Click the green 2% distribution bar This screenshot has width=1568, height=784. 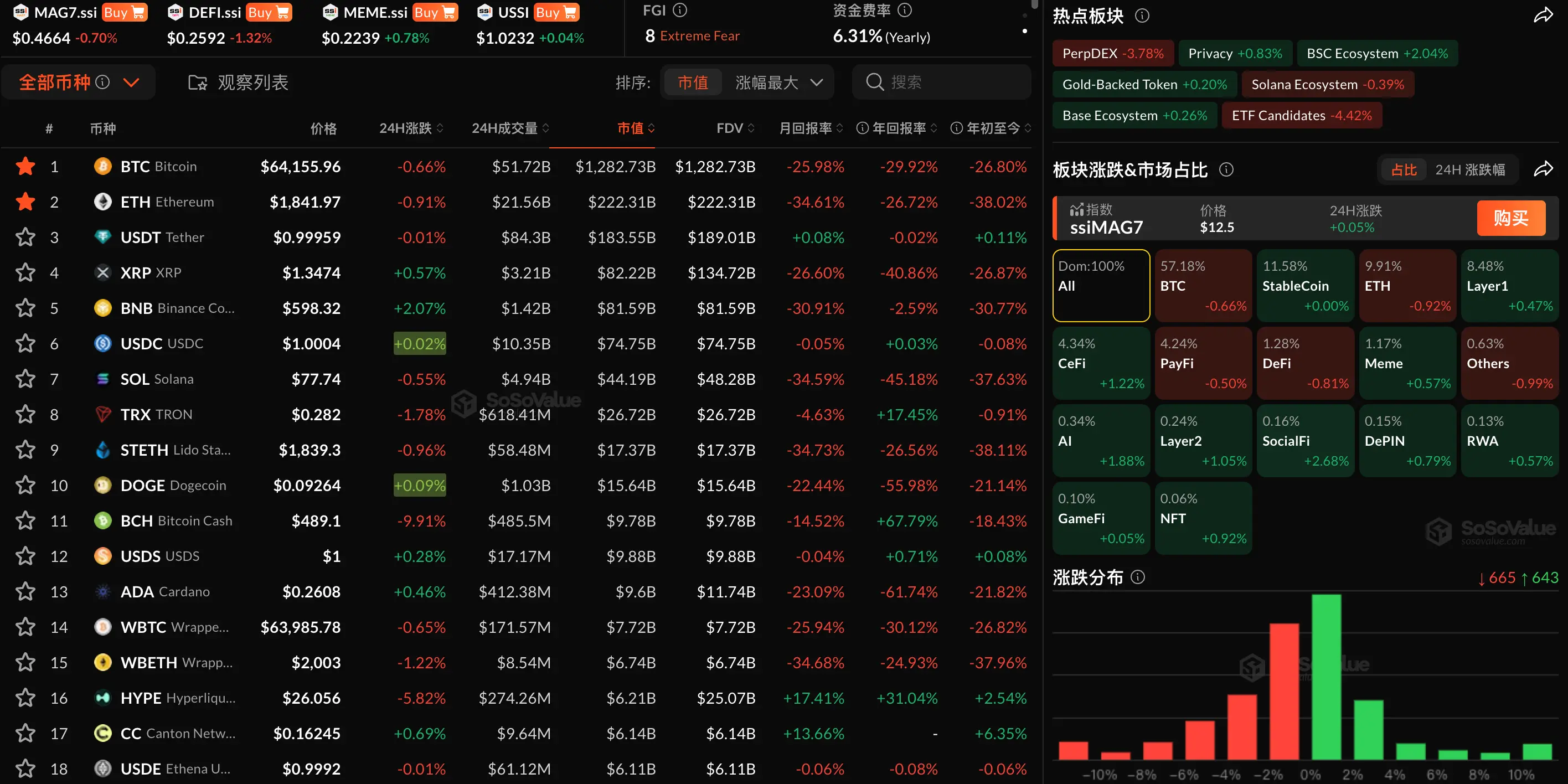pyautogui.click(x=1369, y=730)
